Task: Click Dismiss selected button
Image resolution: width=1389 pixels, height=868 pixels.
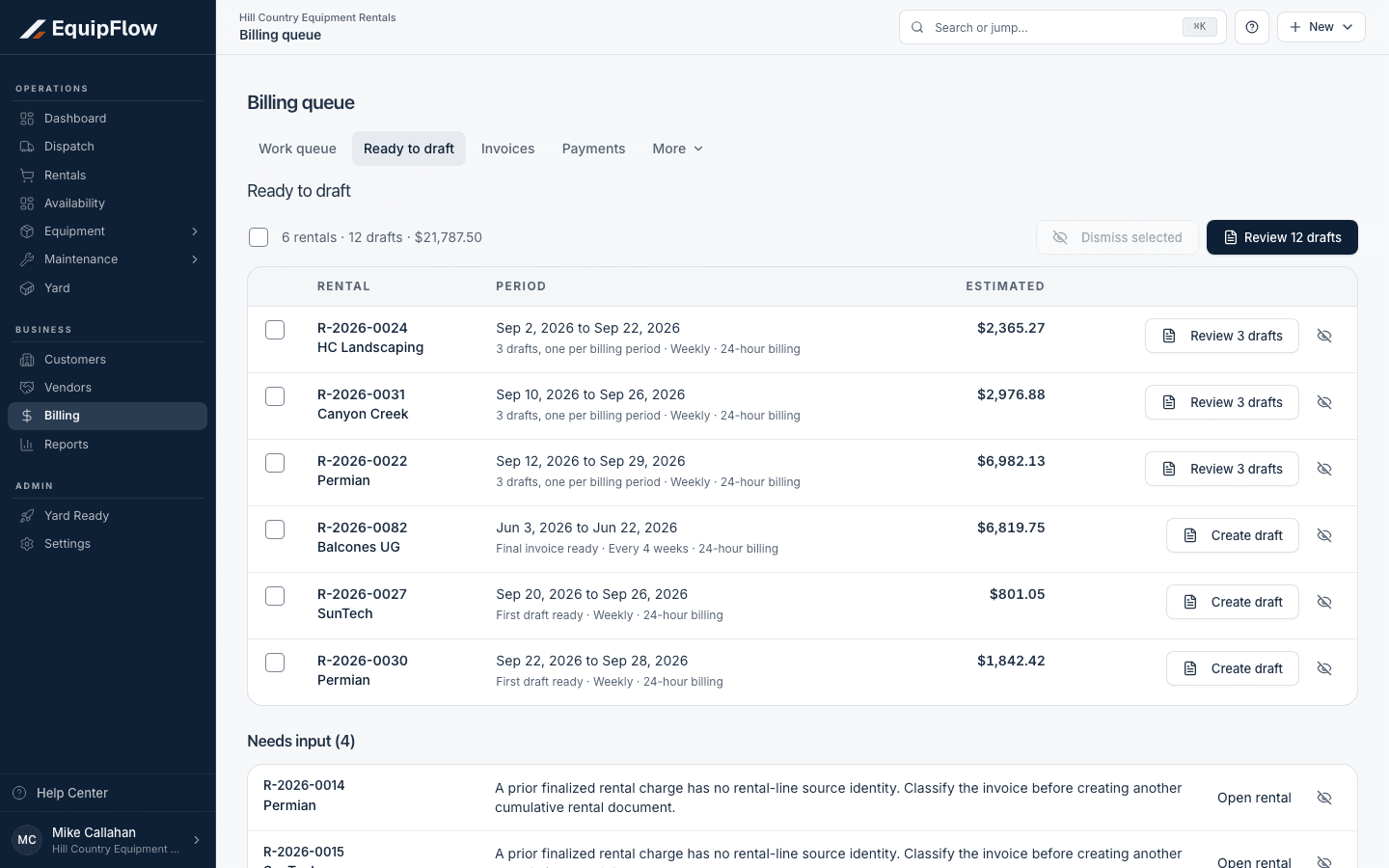Action: click(x=1117, y=237)
